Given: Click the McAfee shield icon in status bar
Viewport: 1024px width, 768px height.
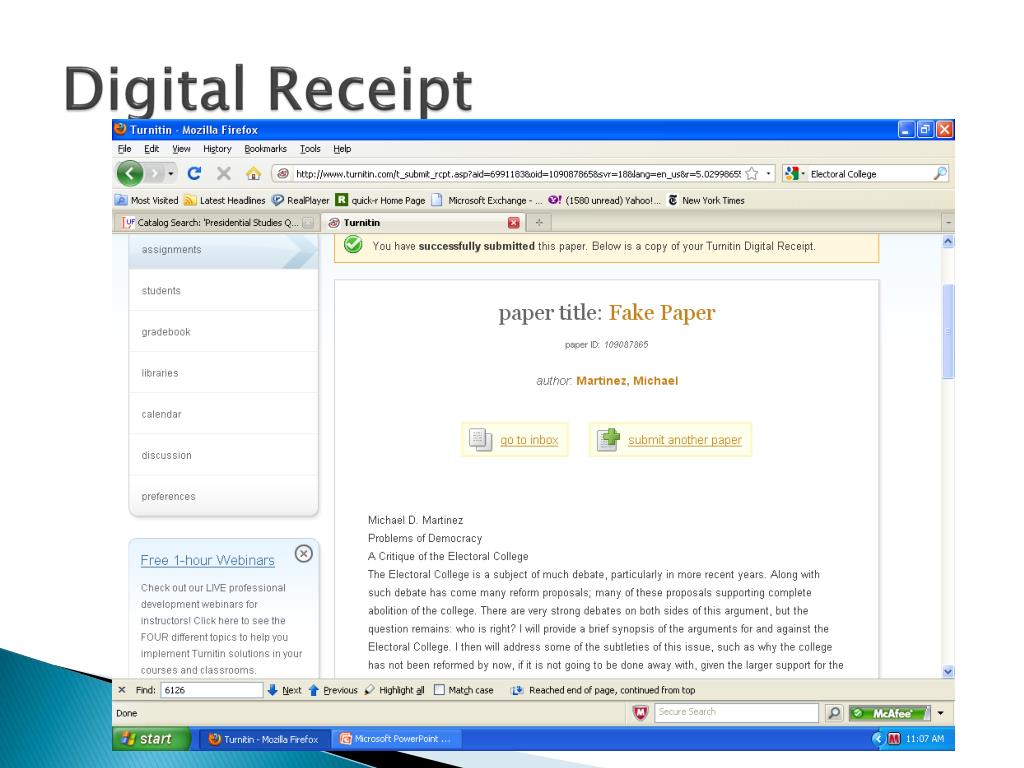Looking at the screenshot, I should 641,713.
